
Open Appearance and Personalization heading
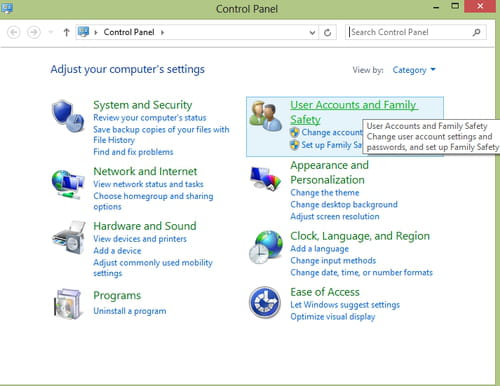(329, 173)
